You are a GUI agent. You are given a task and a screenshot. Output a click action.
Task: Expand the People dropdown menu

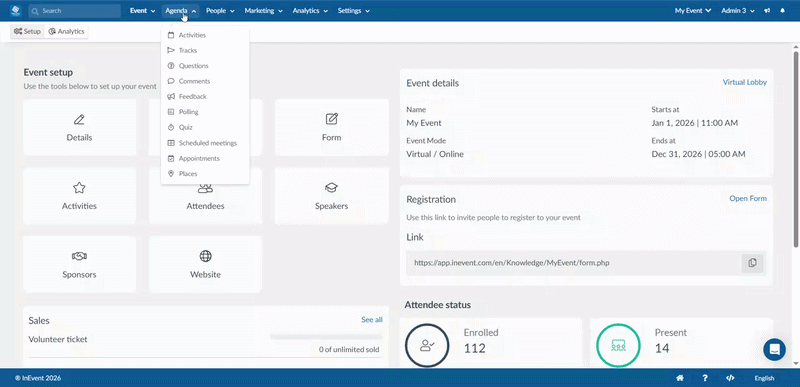point(220,11)
